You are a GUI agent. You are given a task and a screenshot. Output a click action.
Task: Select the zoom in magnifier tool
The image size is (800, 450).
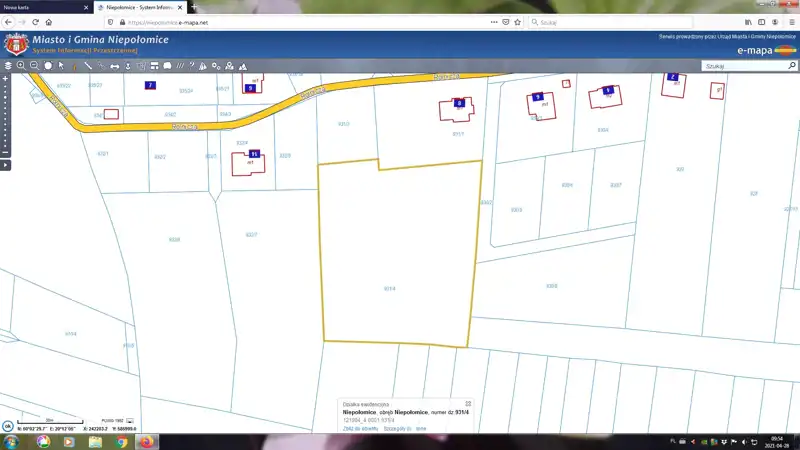click(x=21, y=66)
